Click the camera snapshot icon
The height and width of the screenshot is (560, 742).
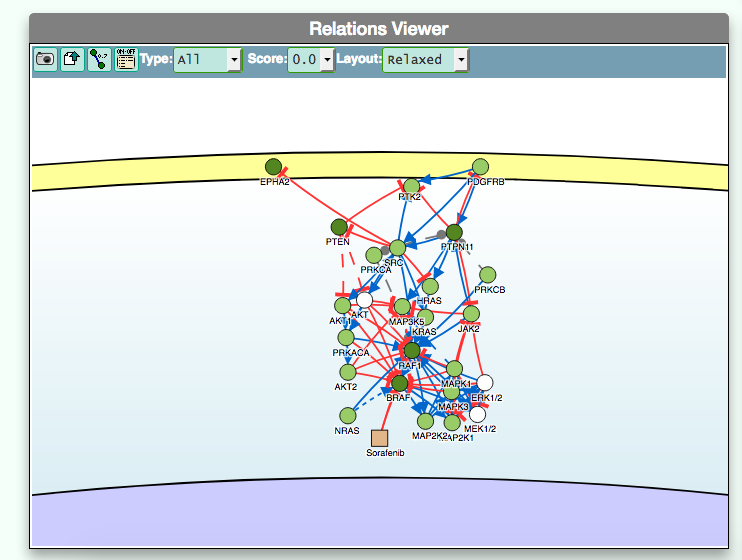pos(46,60)
